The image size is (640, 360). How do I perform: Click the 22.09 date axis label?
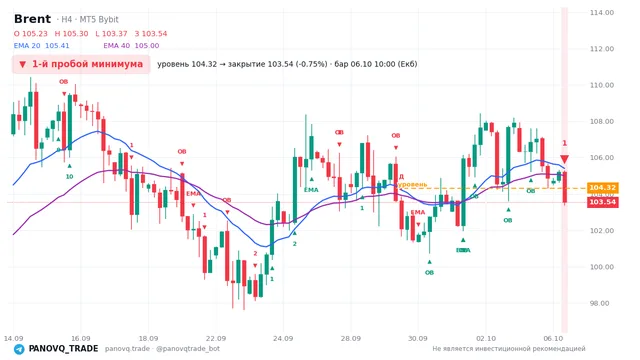[216, 338]
